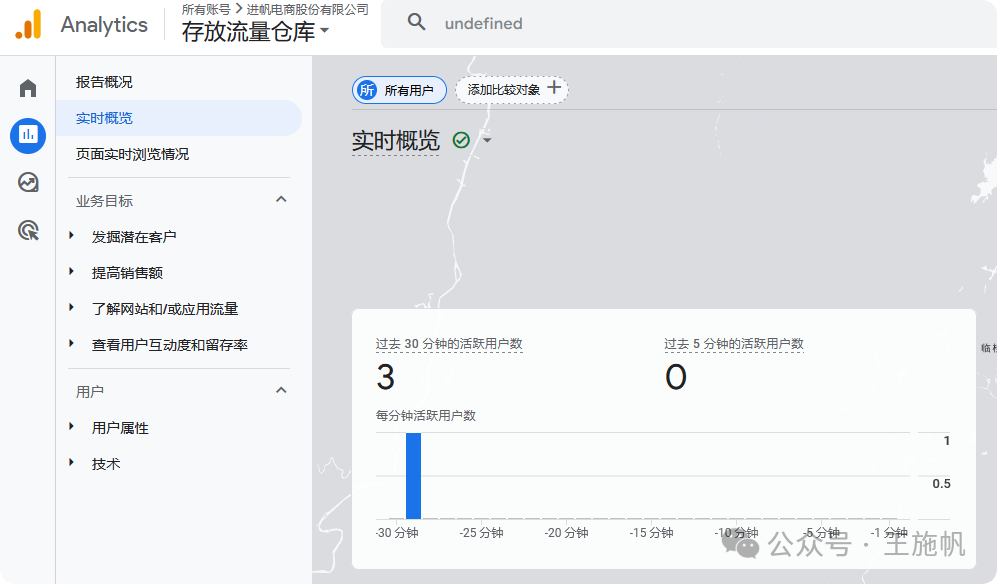The image size is (997, 584).
Task: Collapse the 用户 section
Action: click(x=281, y=391)
